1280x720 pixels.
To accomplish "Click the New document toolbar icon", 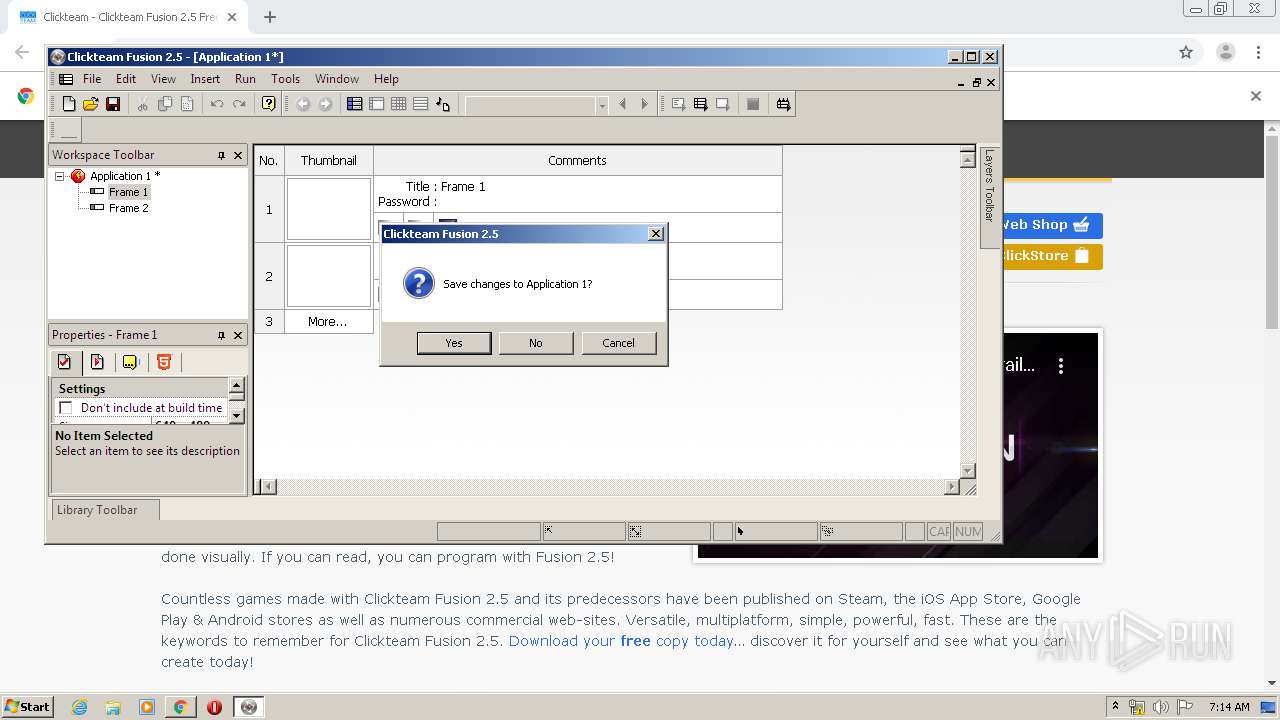I will tap(69, 104).
